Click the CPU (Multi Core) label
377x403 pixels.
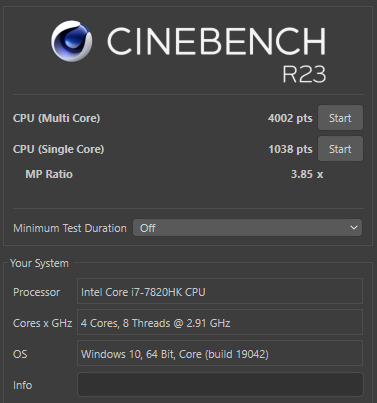(x=56, y=118)
